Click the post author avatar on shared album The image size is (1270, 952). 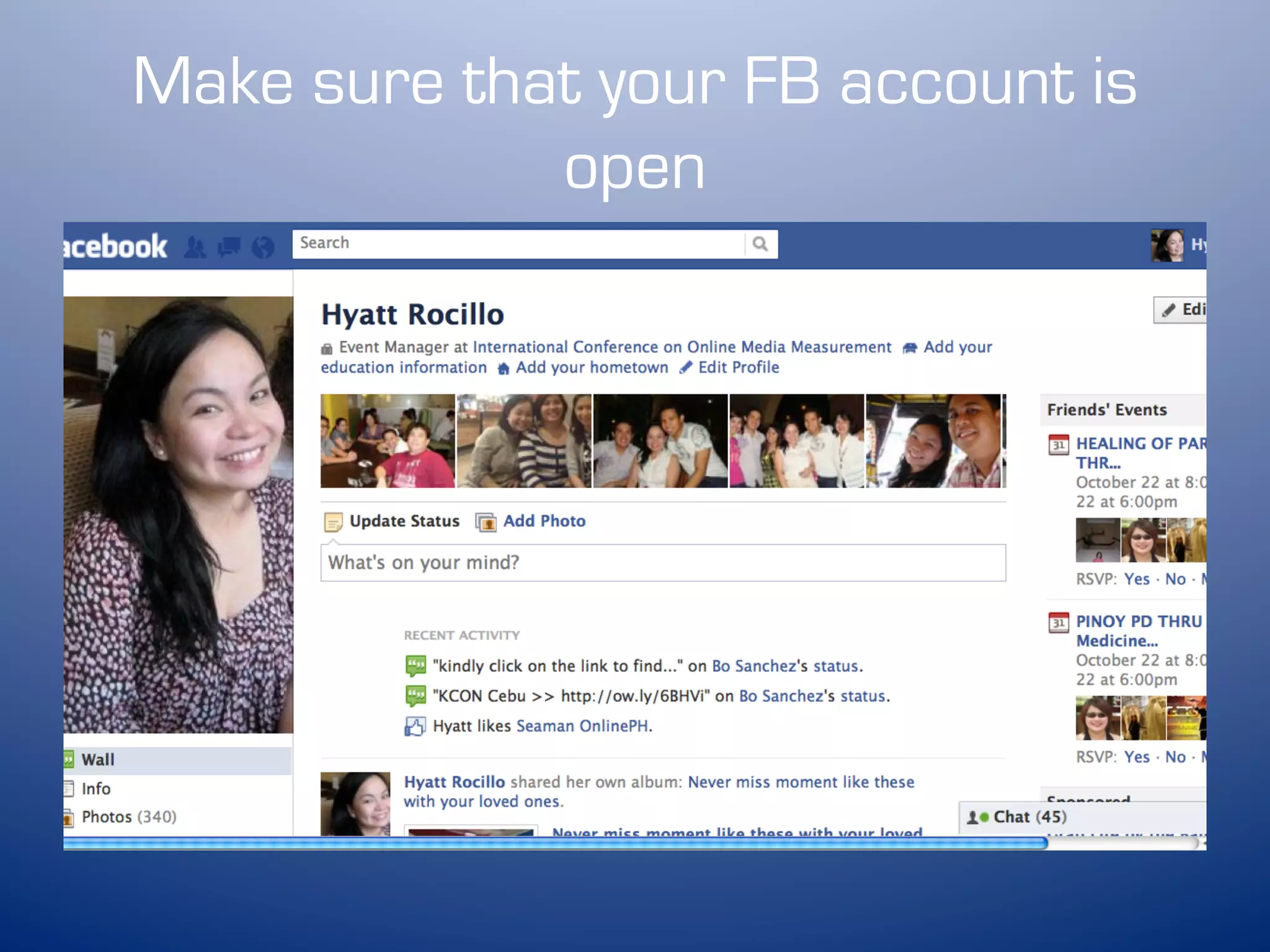[355, 803]
